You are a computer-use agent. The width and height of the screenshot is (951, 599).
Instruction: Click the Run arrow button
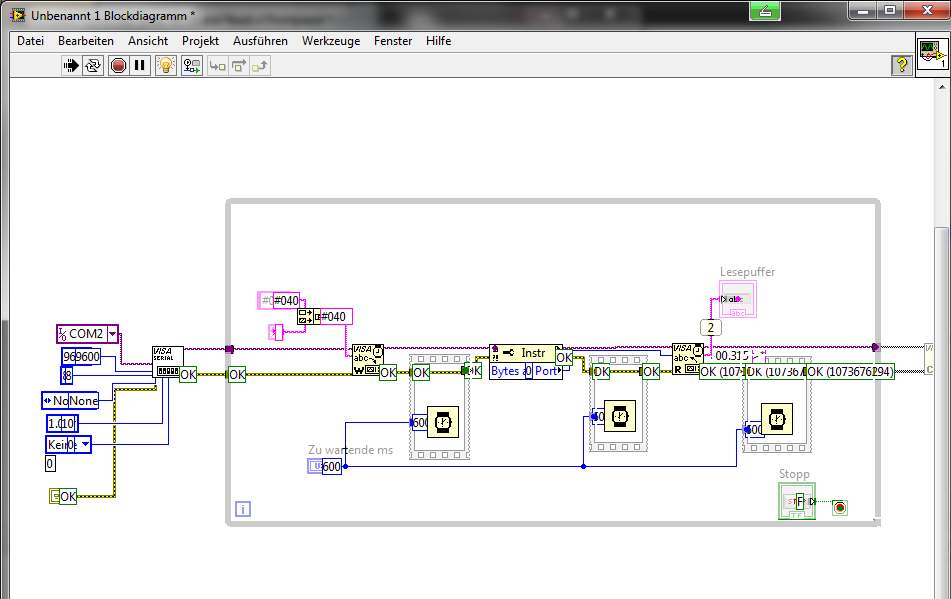71,65
